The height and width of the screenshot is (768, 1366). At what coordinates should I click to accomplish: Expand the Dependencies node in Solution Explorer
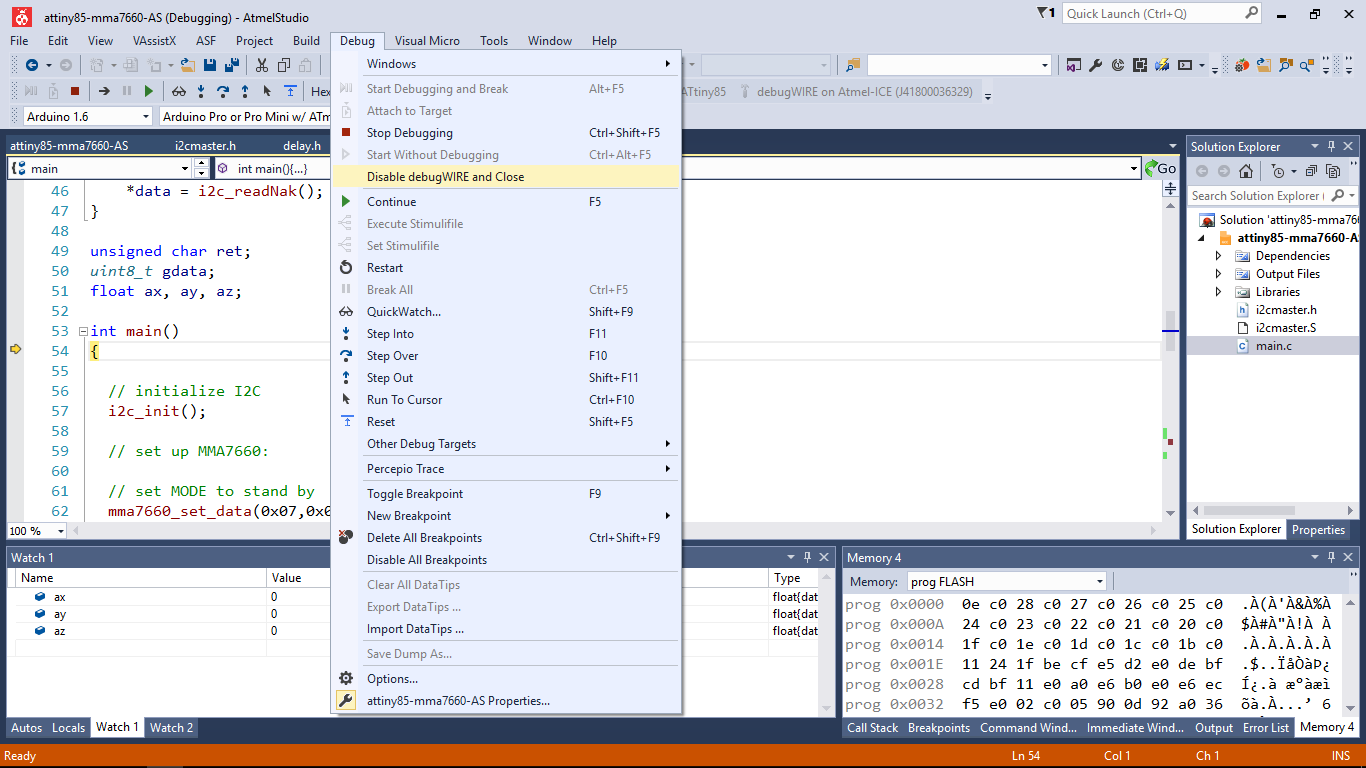point(1218,256)
